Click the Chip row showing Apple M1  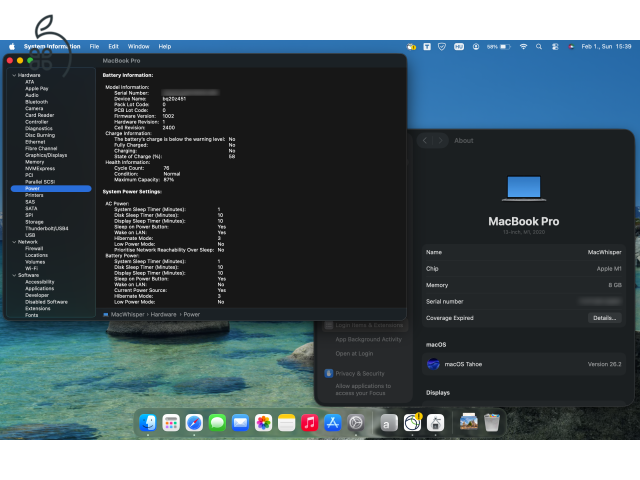click(x=524, y=269)
